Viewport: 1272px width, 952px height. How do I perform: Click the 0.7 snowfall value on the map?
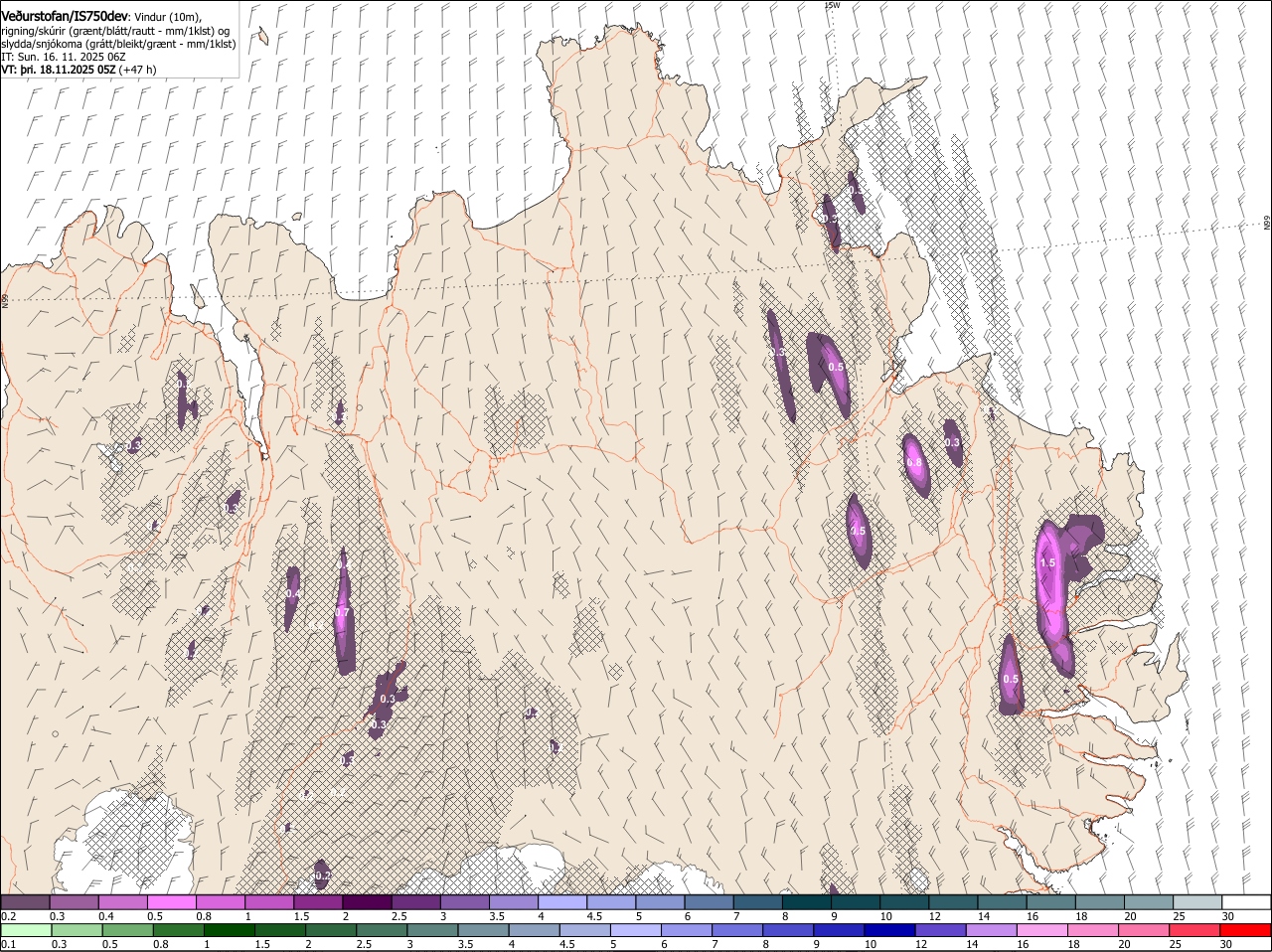pos(342,613)
